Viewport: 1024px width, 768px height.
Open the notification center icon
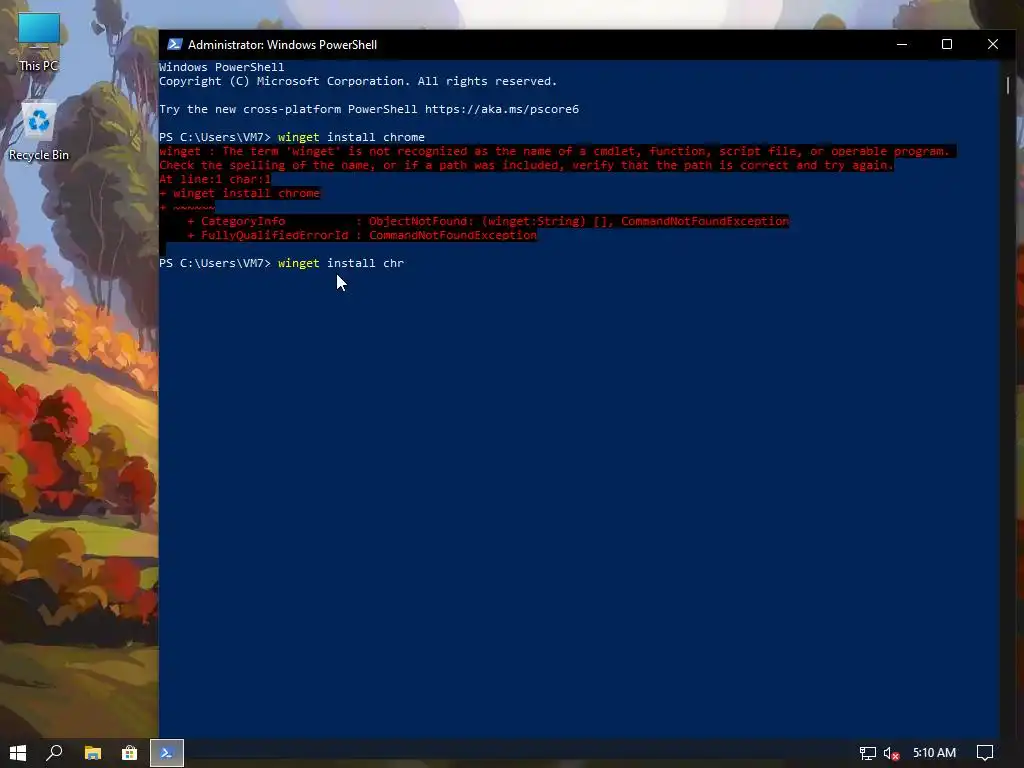985,753
